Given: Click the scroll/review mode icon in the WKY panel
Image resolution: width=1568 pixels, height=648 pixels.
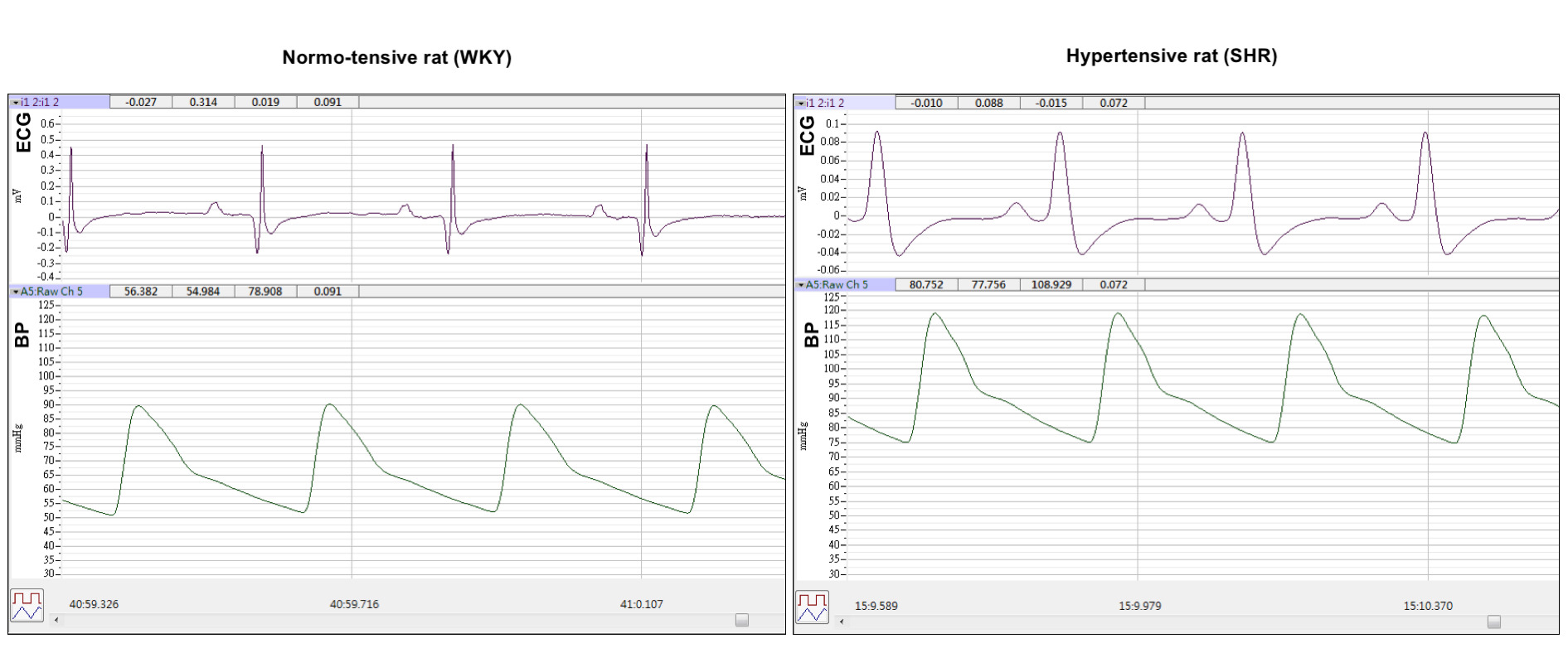Looking at the screenshot, I should [27, 606].
